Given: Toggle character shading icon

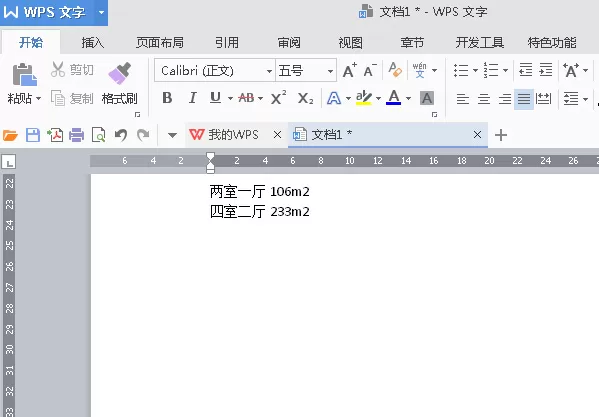Looking at the screenshot, I should tap(427, 98).
